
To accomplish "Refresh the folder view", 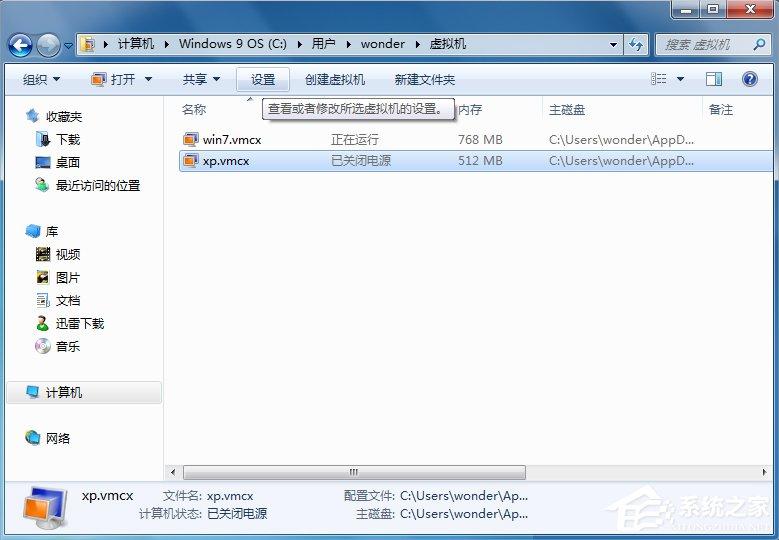I will click(x=636, y=45).
